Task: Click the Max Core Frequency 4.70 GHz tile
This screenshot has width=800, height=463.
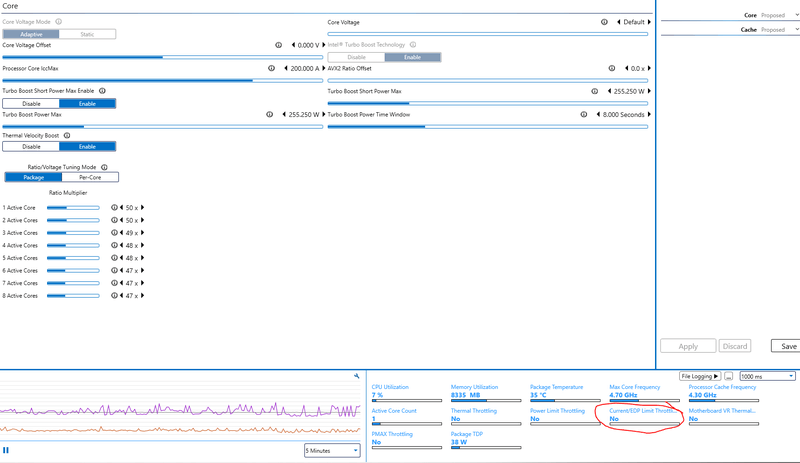Action: (644, 393)
